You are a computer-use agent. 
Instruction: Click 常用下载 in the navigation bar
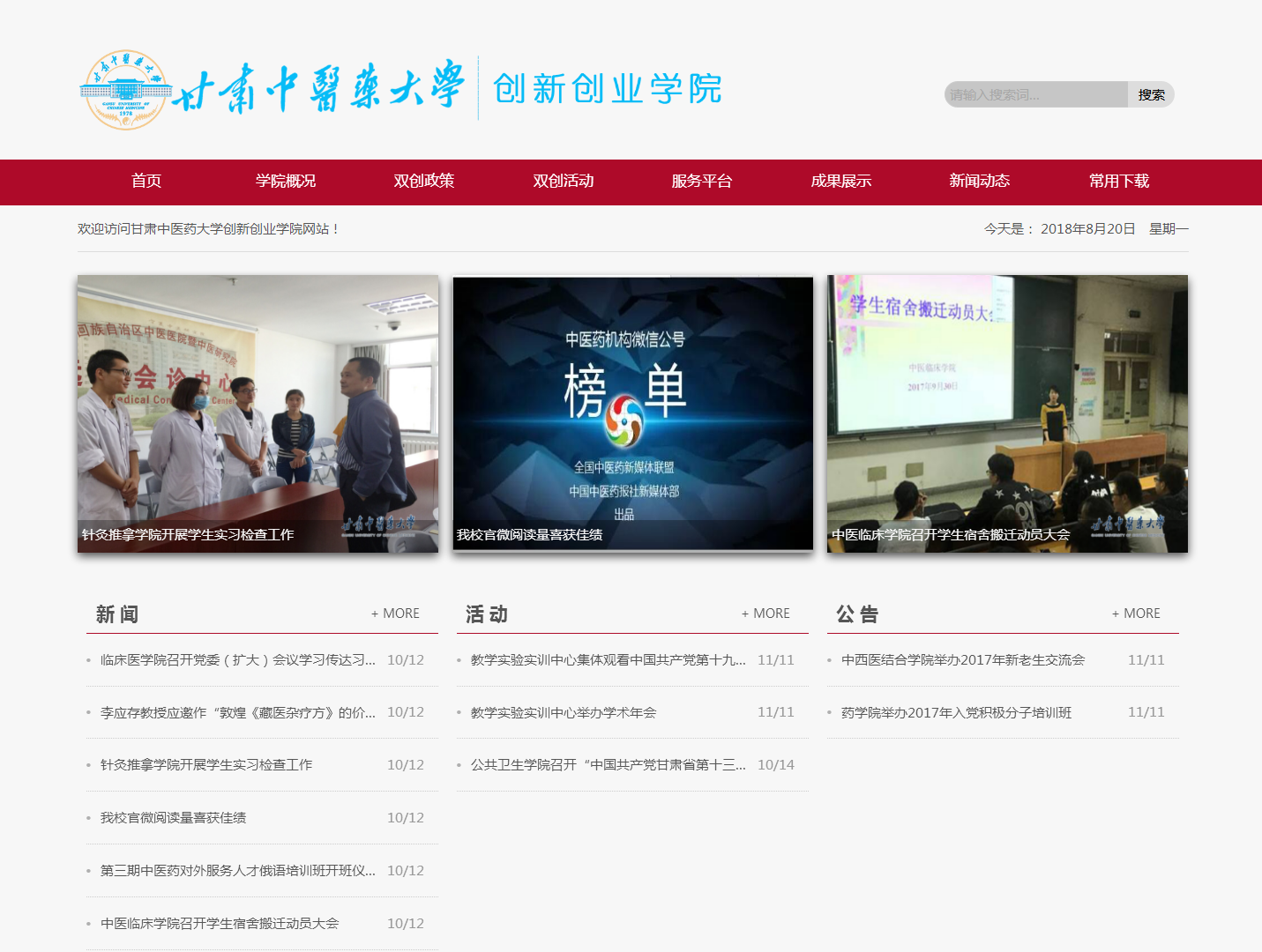pos(1118,182)
